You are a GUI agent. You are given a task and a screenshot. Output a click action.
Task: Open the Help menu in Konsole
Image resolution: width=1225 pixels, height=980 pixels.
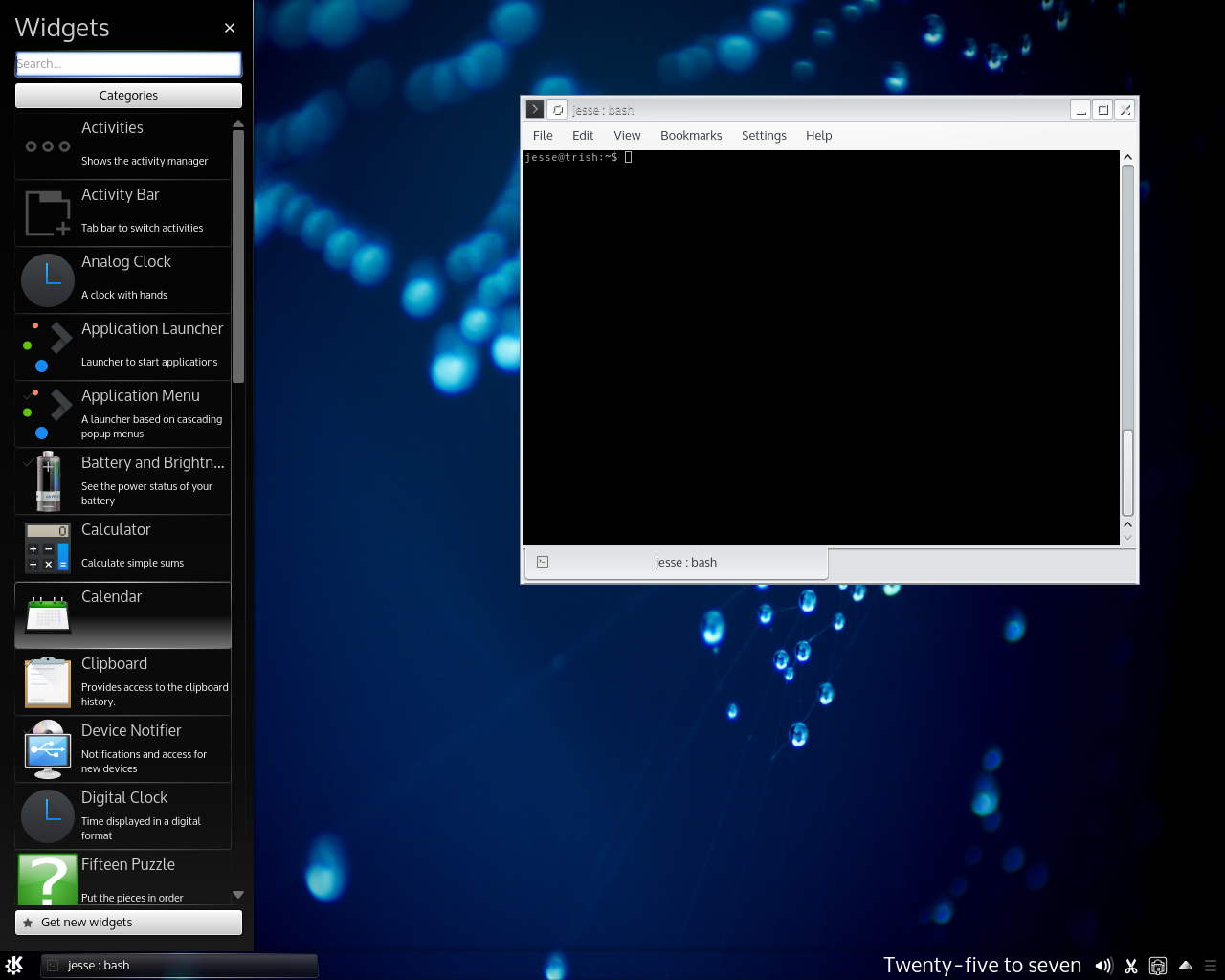click(818, 136)
